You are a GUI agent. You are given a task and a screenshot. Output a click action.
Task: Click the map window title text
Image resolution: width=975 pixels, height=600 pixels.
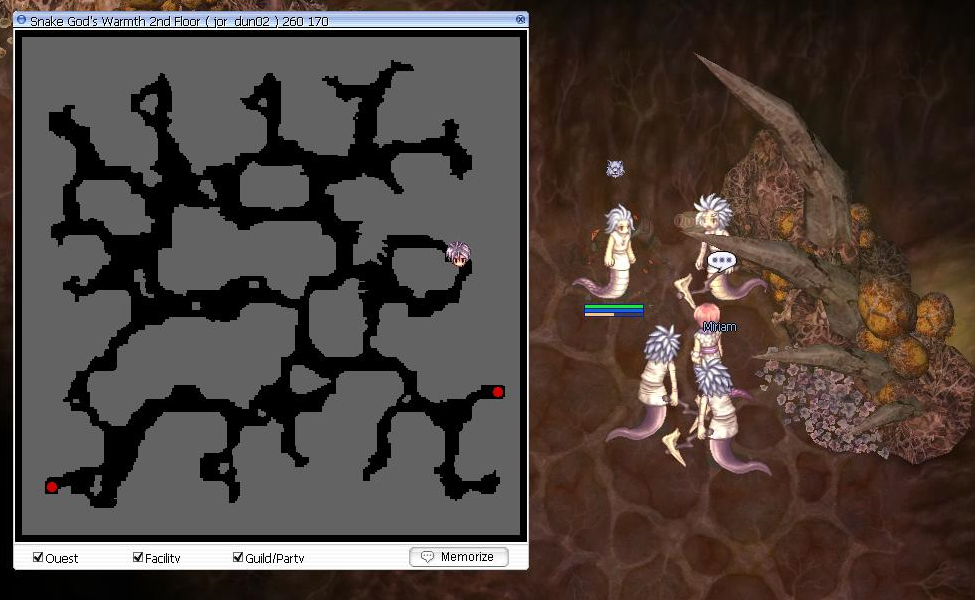[179, 21]
